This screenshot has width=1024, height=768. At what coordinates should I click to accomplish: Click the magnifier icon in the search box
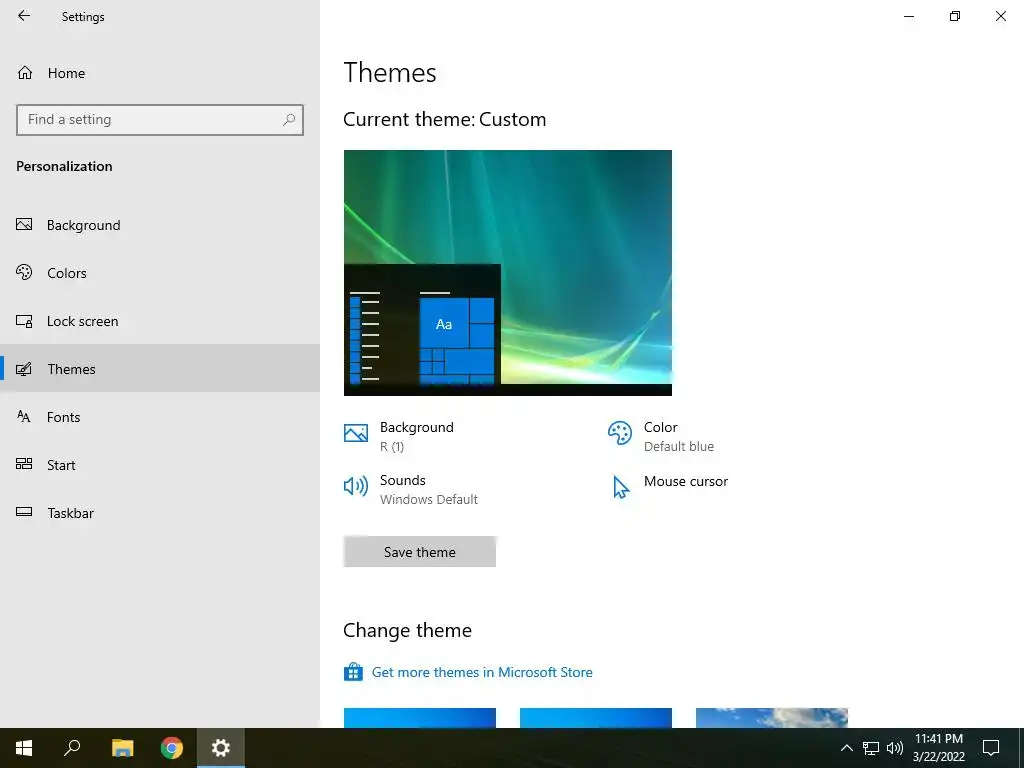pos(289,120)
